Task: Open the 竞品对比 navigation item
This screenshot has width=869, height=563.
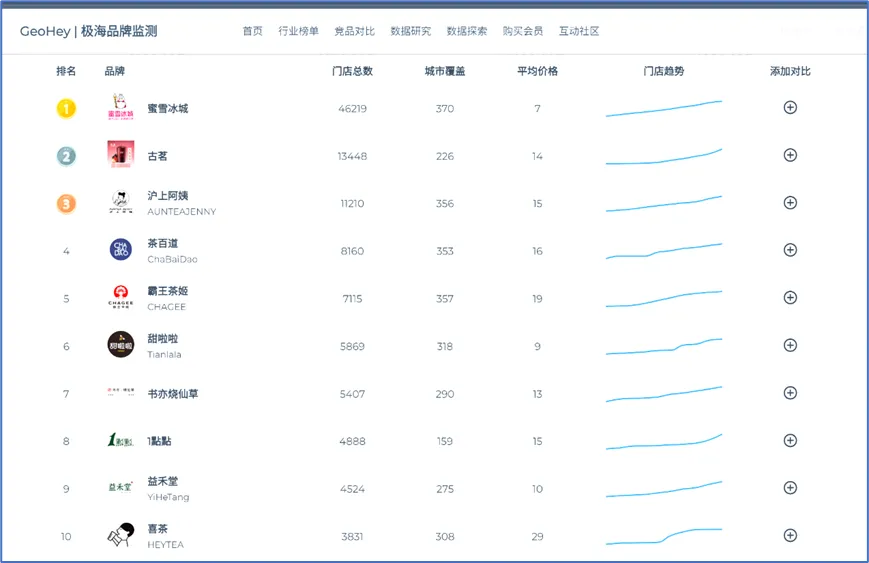Action: [x=355, y=31]
